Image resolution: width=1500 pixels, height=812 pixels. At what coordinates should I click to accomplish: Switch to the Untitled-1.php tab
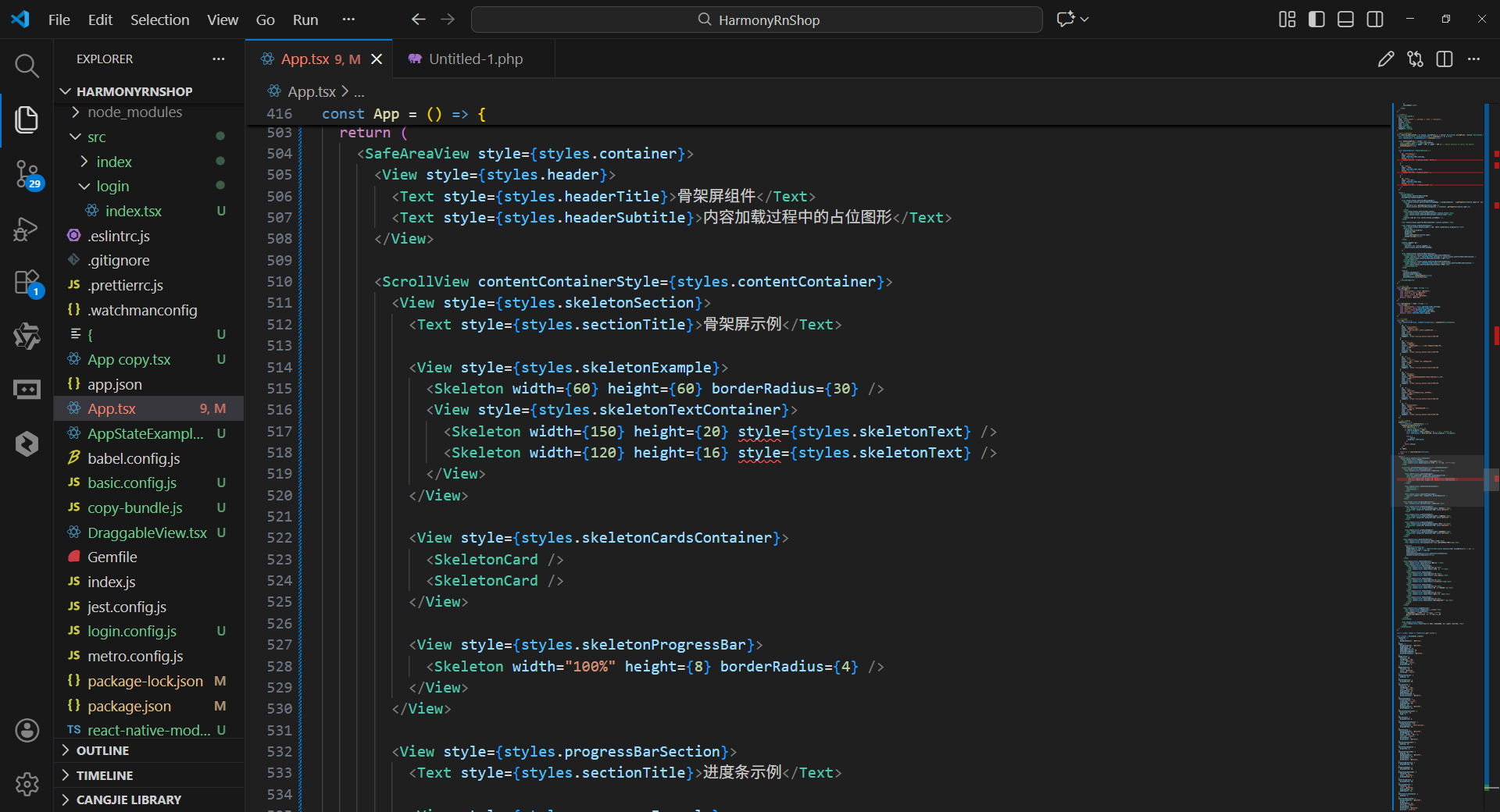[x=474, y=59]
